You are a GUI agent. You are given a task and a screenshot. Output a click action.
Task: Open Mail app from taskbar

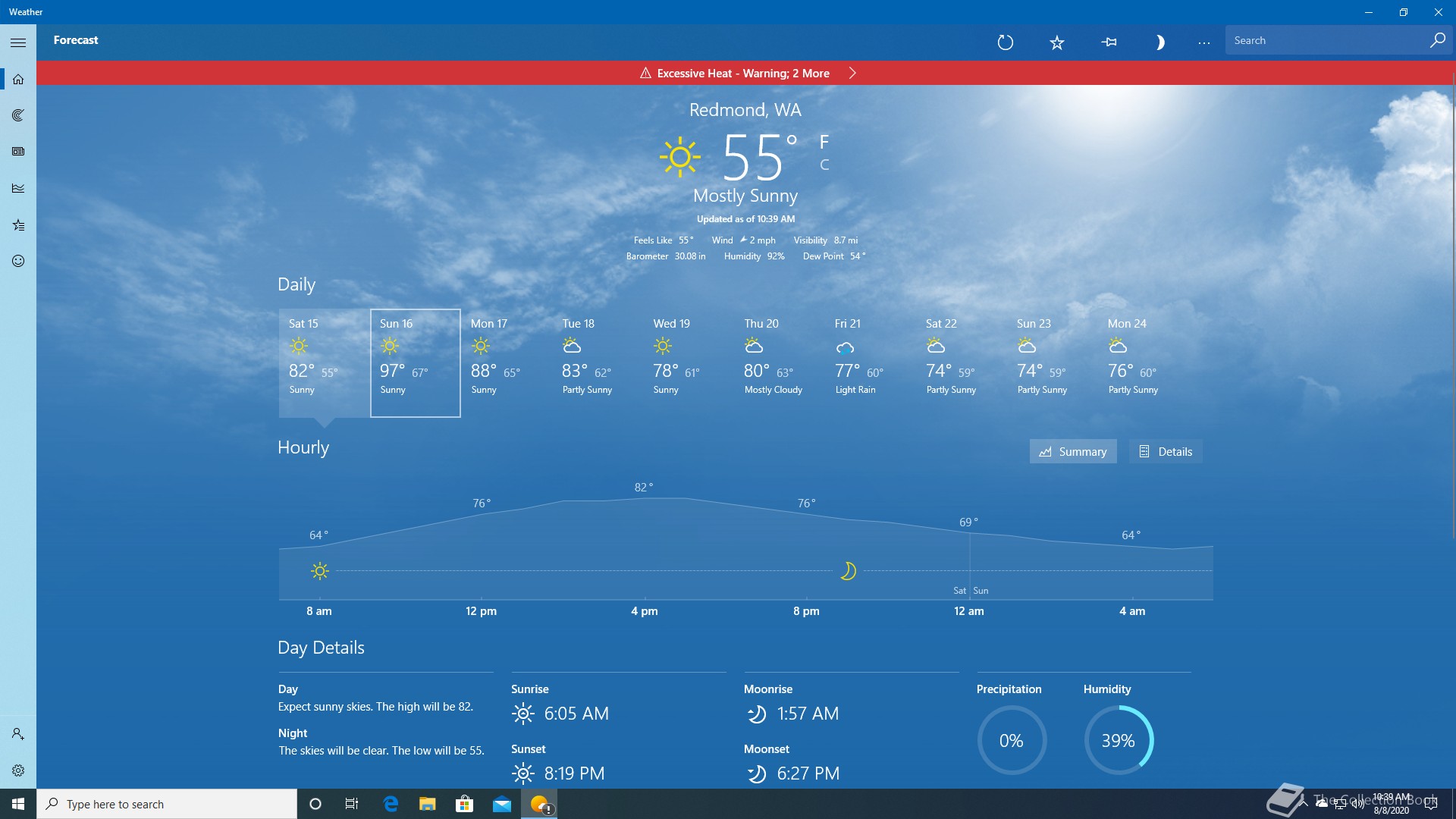click(x=501, y=804)
